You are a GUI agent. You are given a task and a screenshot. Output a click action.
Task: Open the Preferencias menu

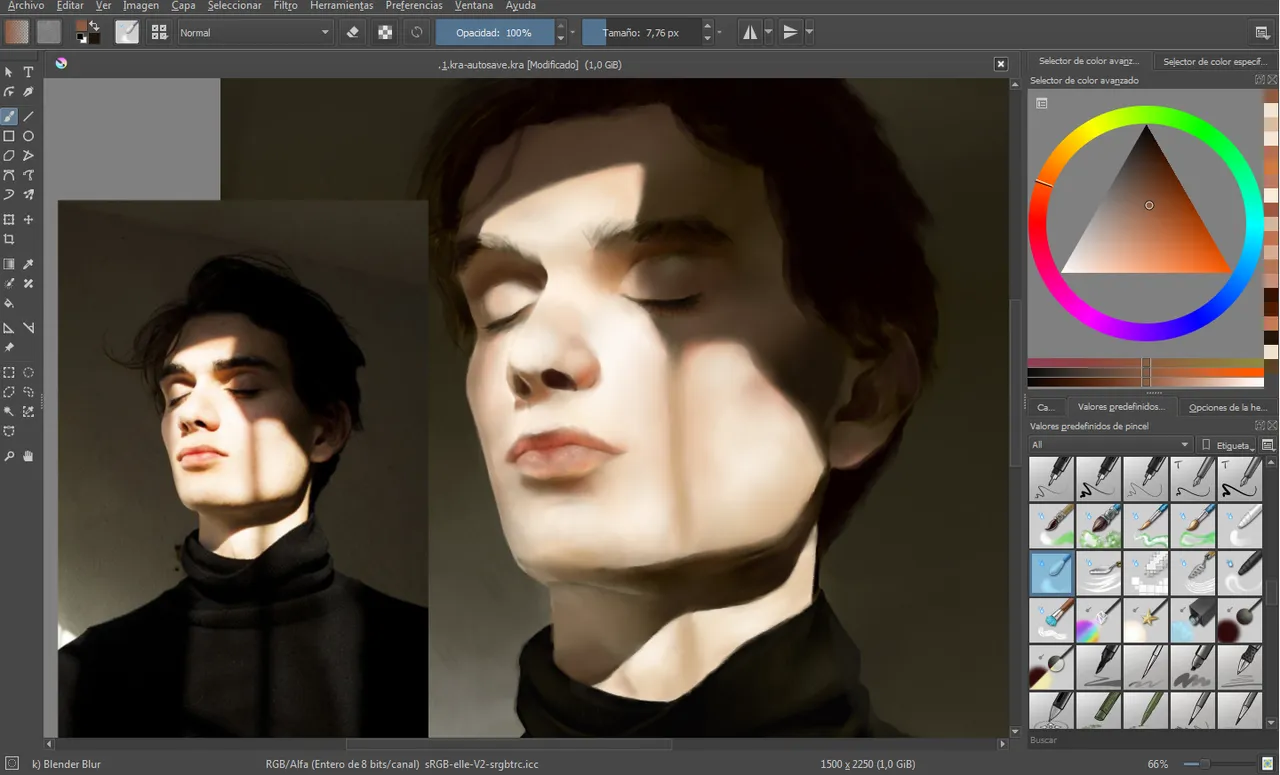[414, 6]
